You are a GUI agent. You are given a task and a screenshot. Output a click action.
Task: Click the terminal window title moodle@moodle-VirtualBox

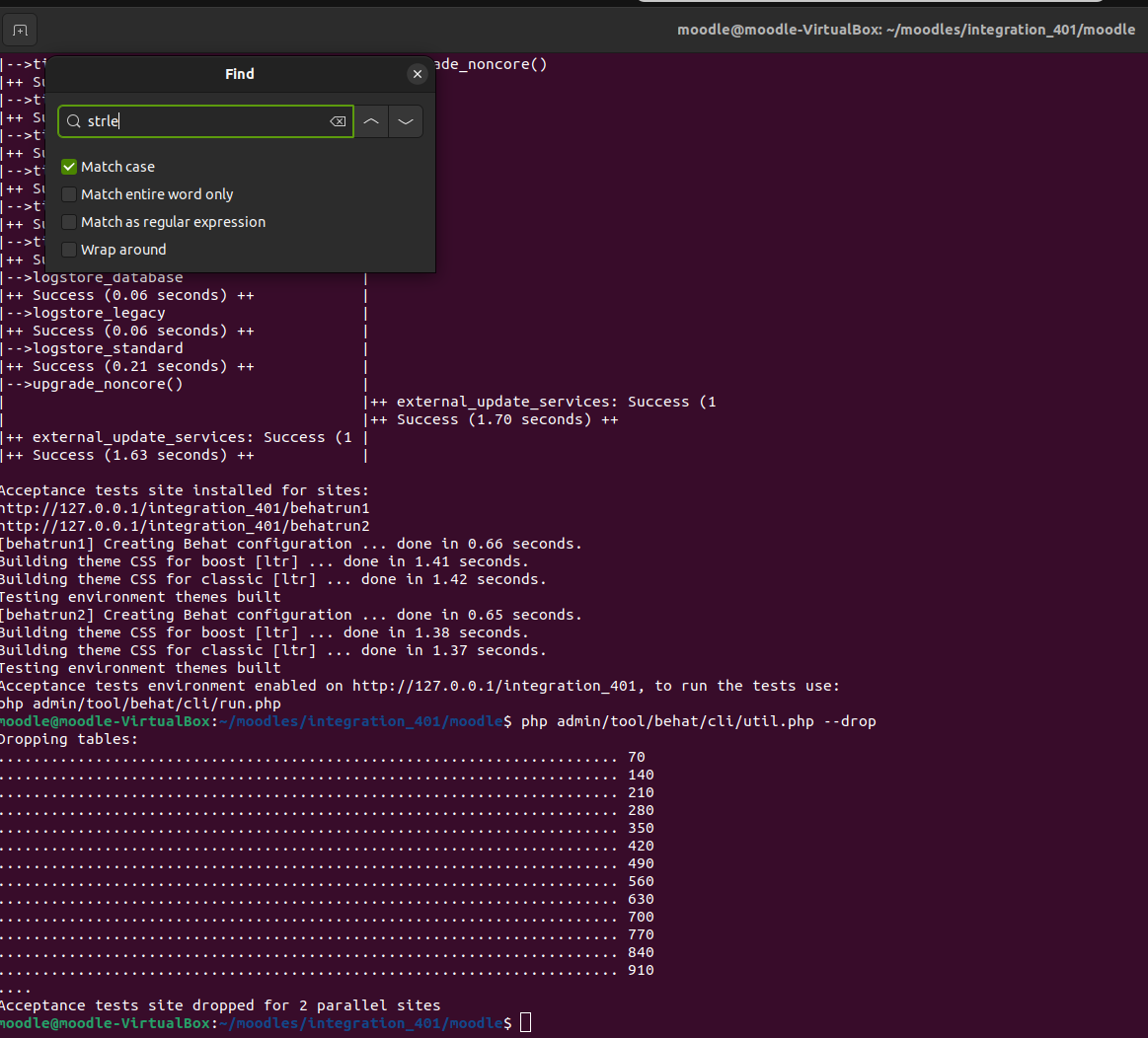pos(905,30)
